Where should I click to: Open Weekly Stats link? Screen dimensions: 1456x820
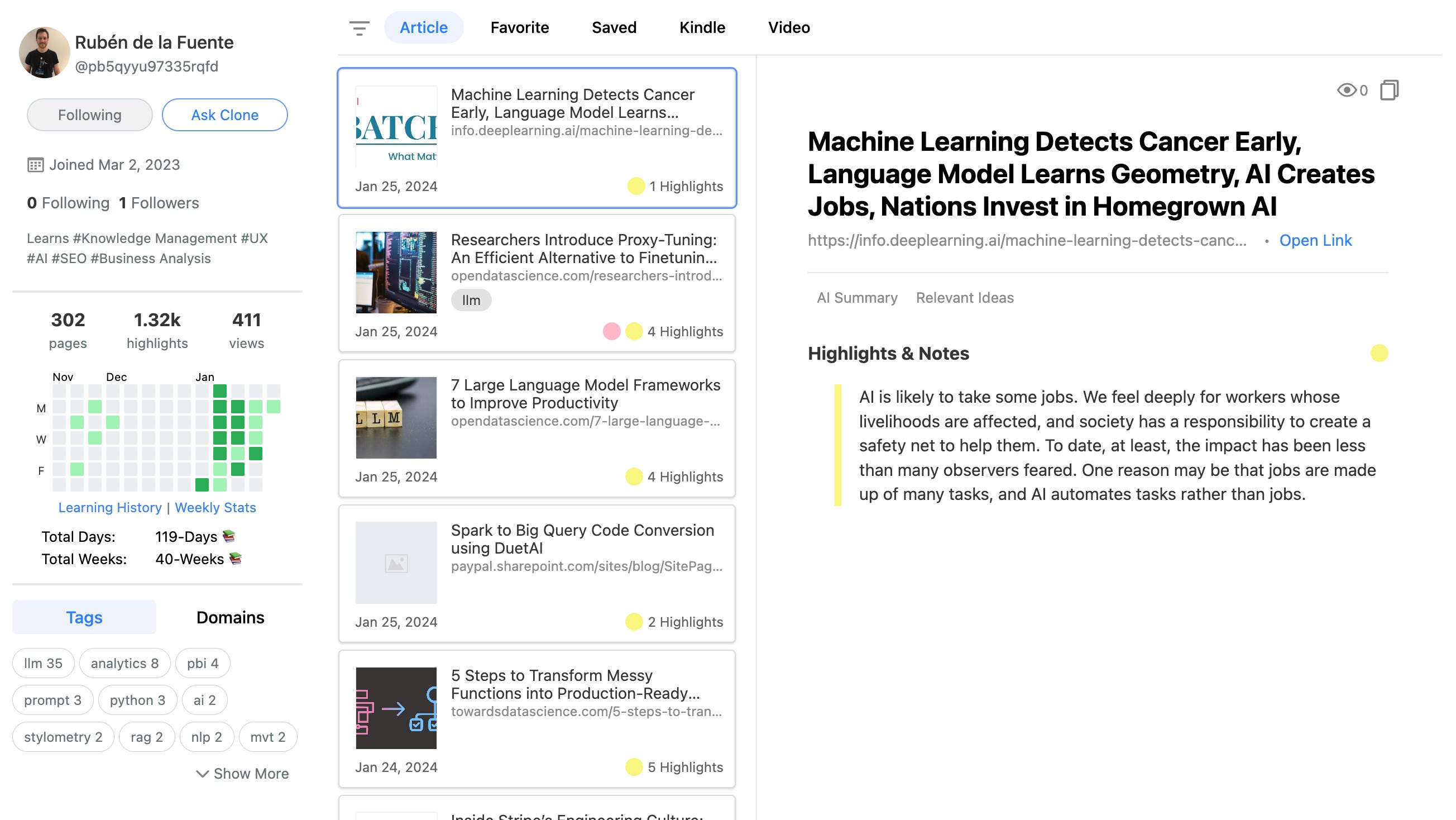pos(215,507)
